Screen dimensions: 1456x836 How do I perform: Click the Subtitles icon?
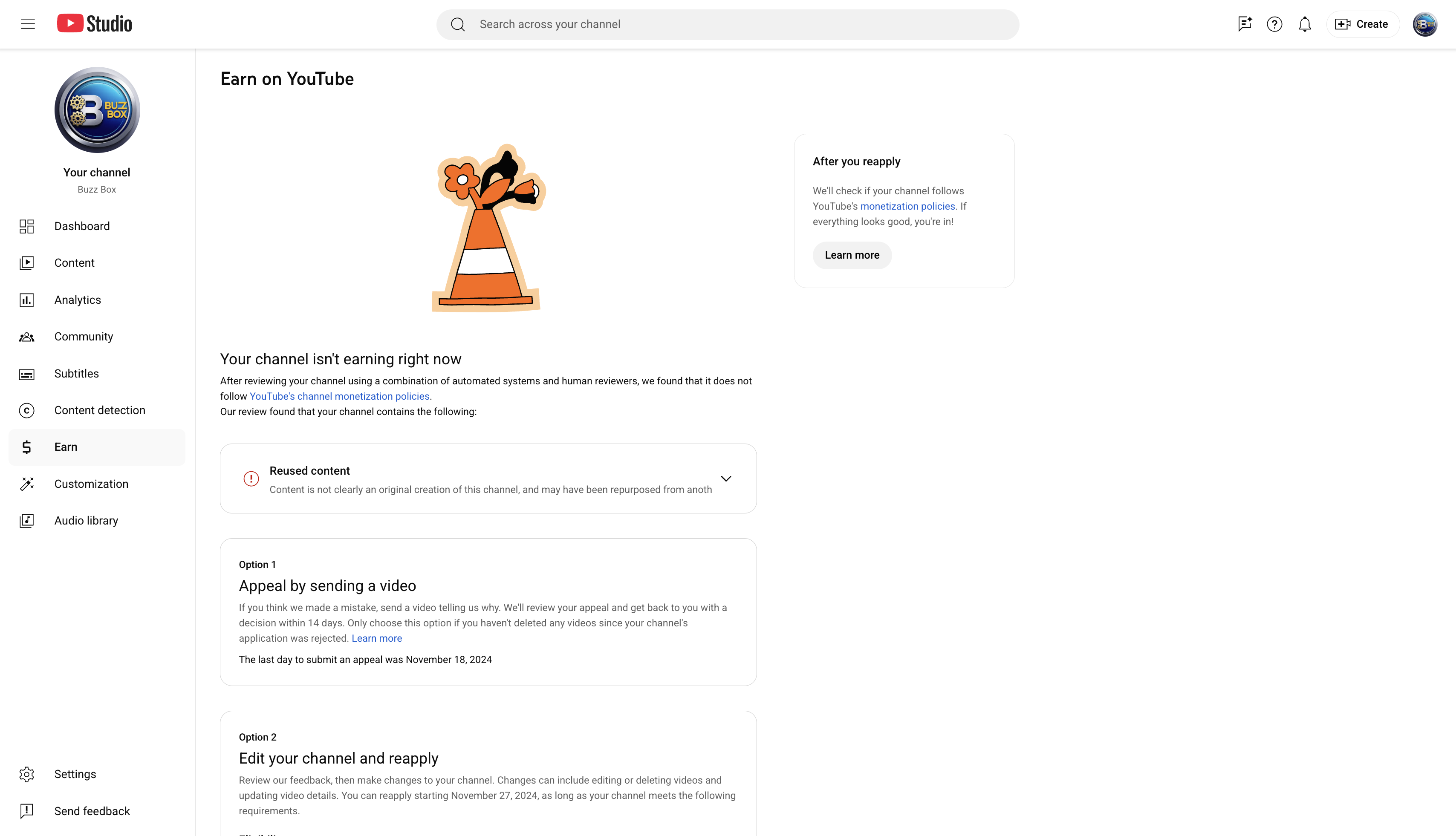click(26, 374)
